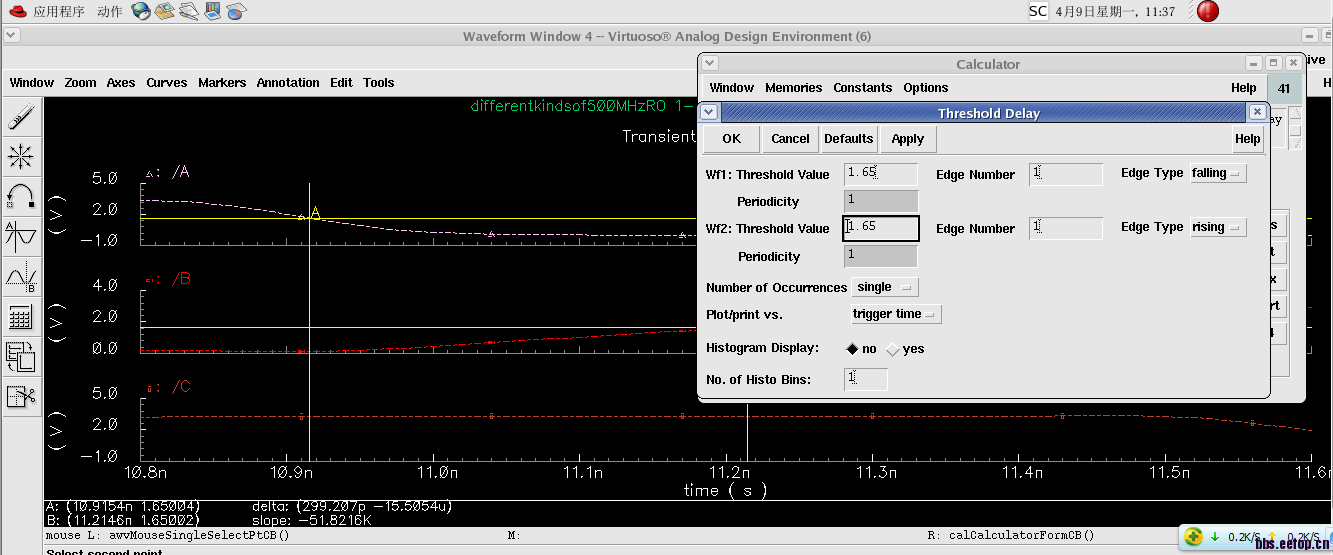Click the Wf1 Threshold Value input field
This screenshot has width=1333, height=555.
880,174
